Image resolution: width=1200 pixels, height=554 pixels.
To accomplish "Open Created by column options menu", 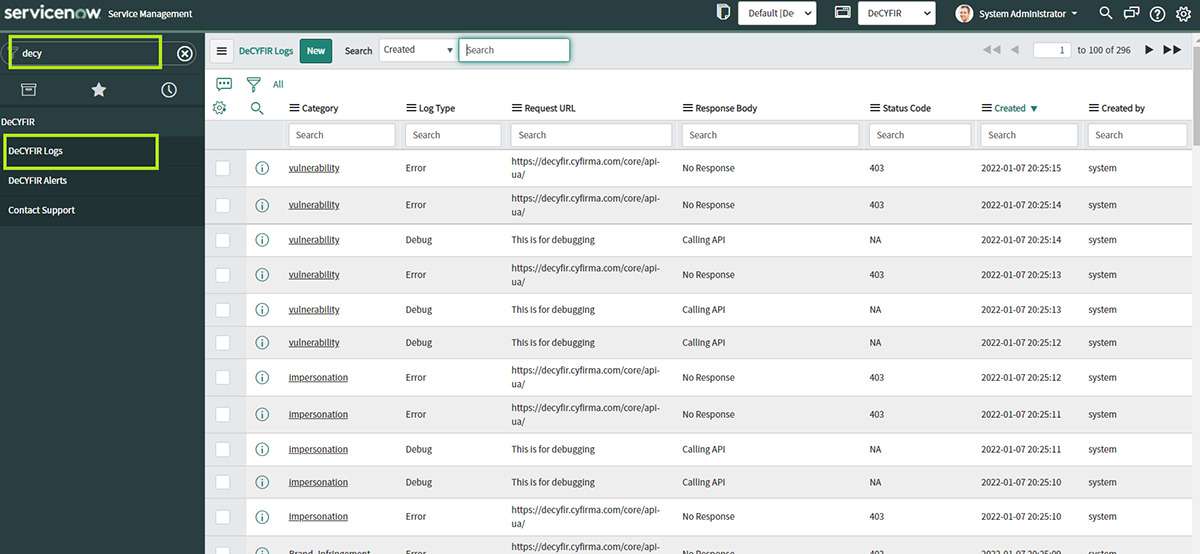I will [x=1094, y=108].
